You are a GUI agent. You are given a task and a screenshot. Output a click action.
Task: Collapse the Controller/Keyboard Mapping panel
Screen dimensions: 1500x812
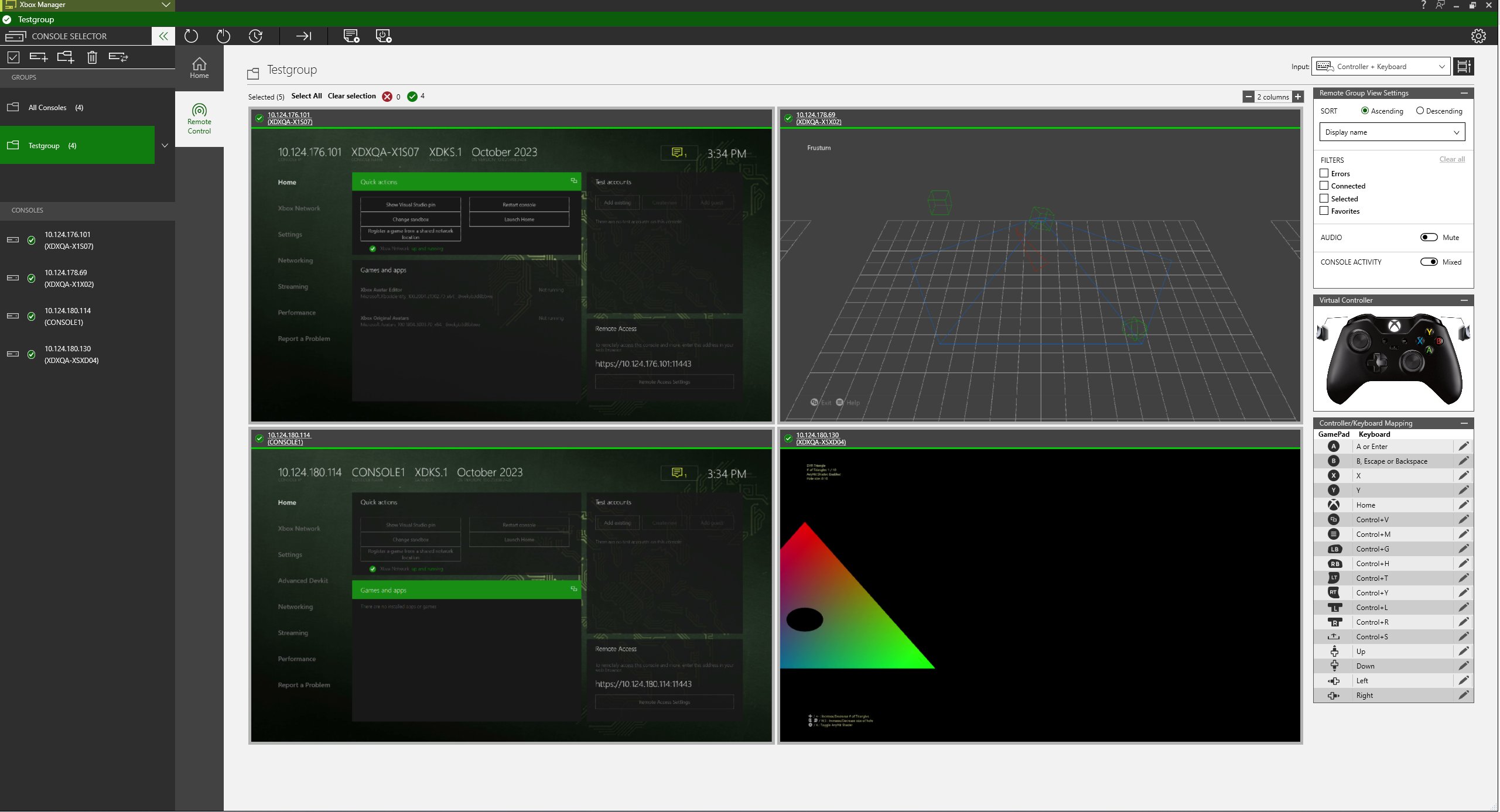[x=1464, y=423]
